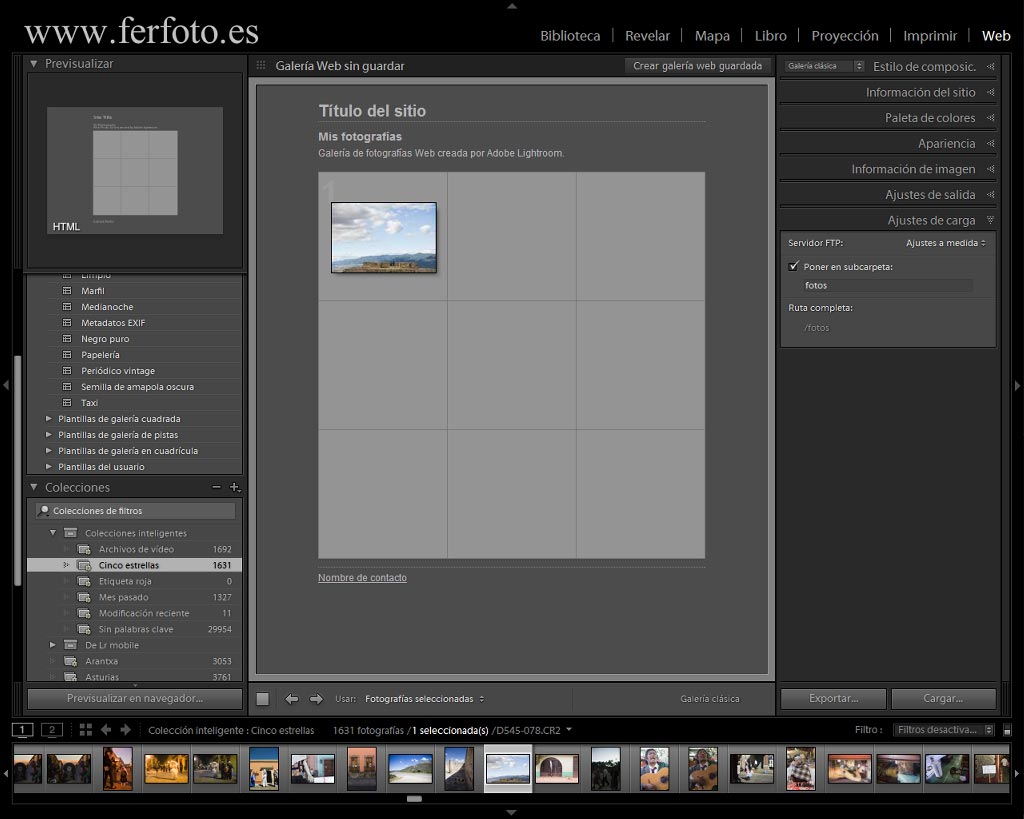Image resolution: width=1024 pixels, height=819 pixels.
Task: Go to previous page left arrow in toolbar
Action: tap(291, 699)
